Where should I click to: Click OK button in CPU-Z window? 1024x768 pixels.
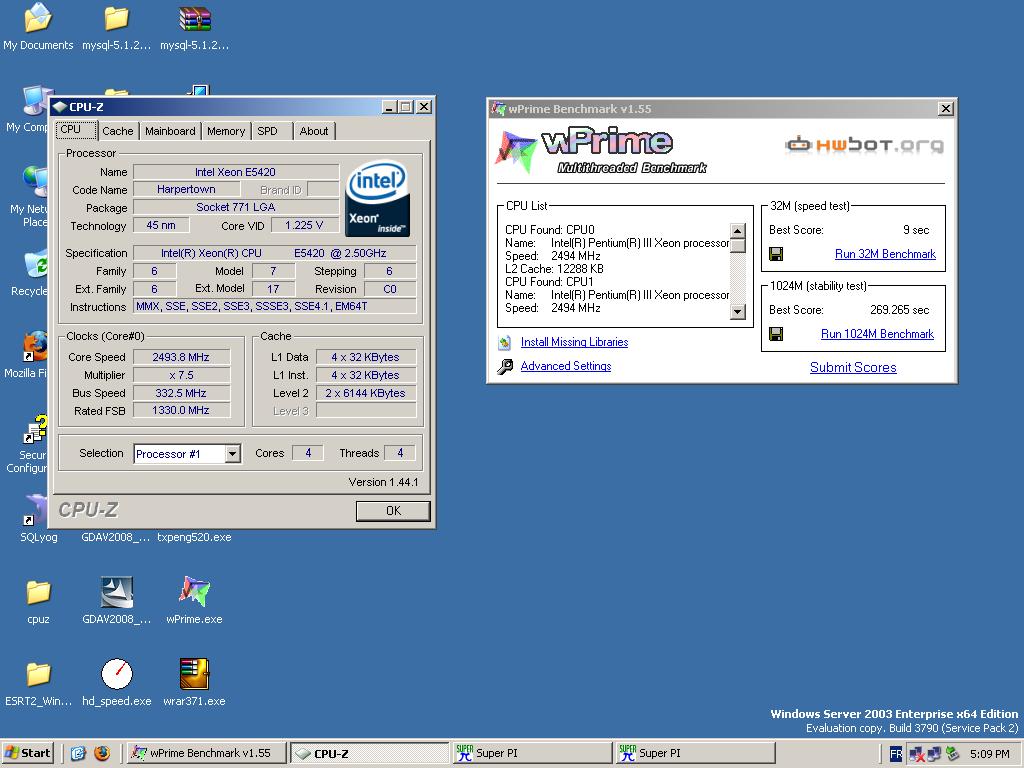(393, 511)
